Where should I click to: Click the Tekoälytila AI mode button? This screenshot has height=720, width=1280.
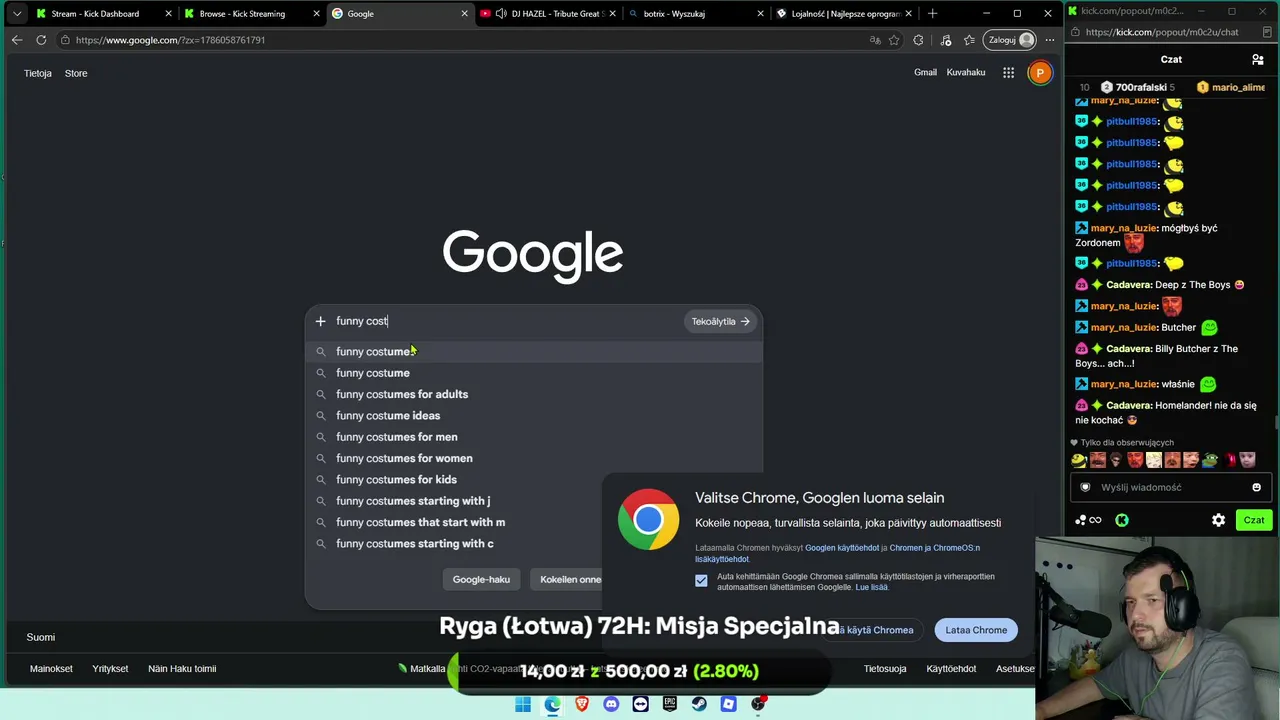[720, 321]
